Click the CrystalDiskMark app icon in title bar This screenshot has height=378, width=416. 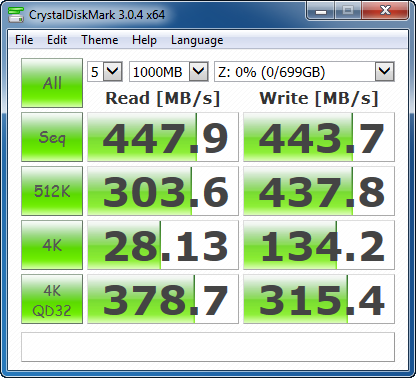click(x=16, y=15)
